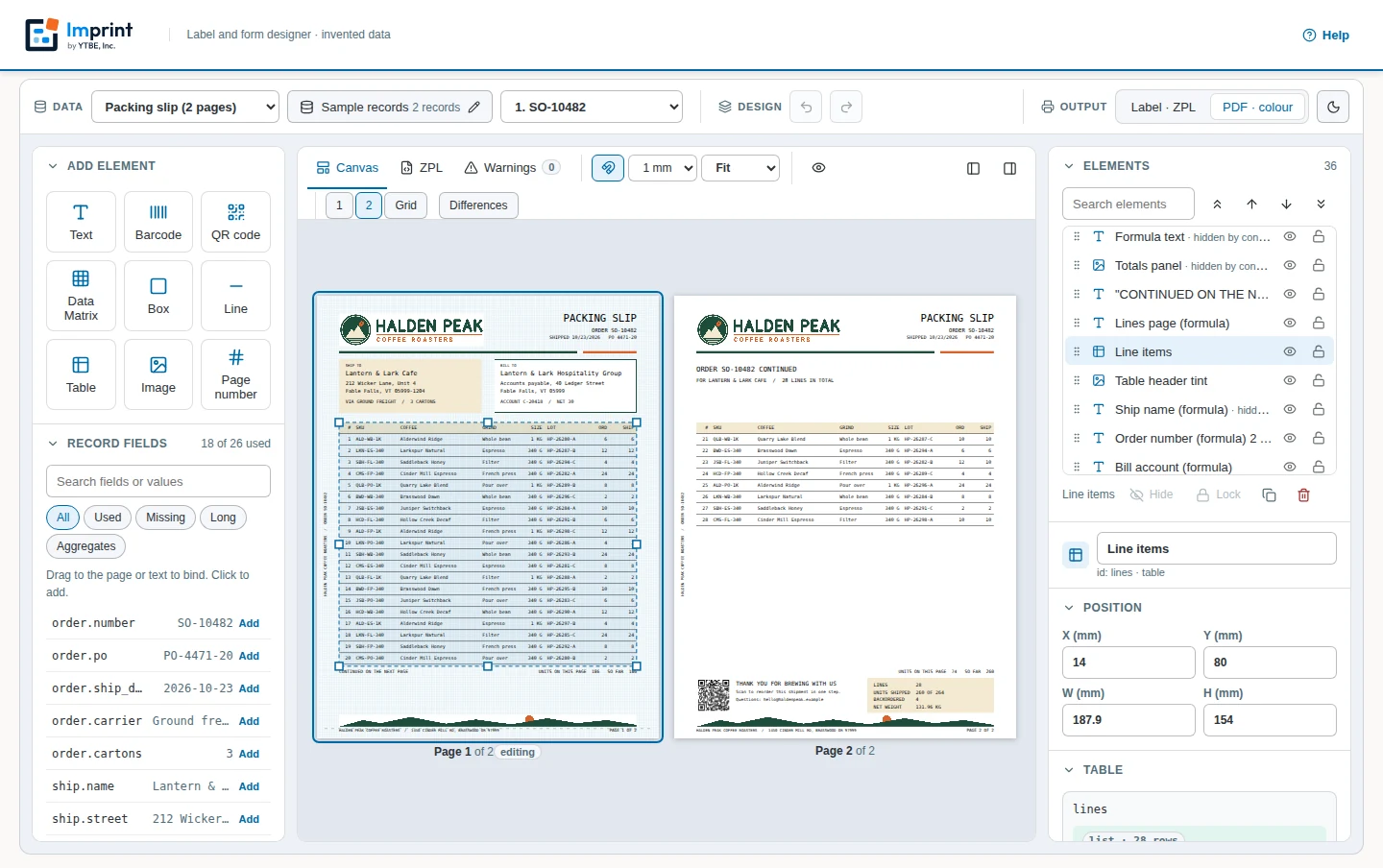Open the Packing slip template dropdown
The height and width of the screenshot is (868, 1383).
coord(185,107)
